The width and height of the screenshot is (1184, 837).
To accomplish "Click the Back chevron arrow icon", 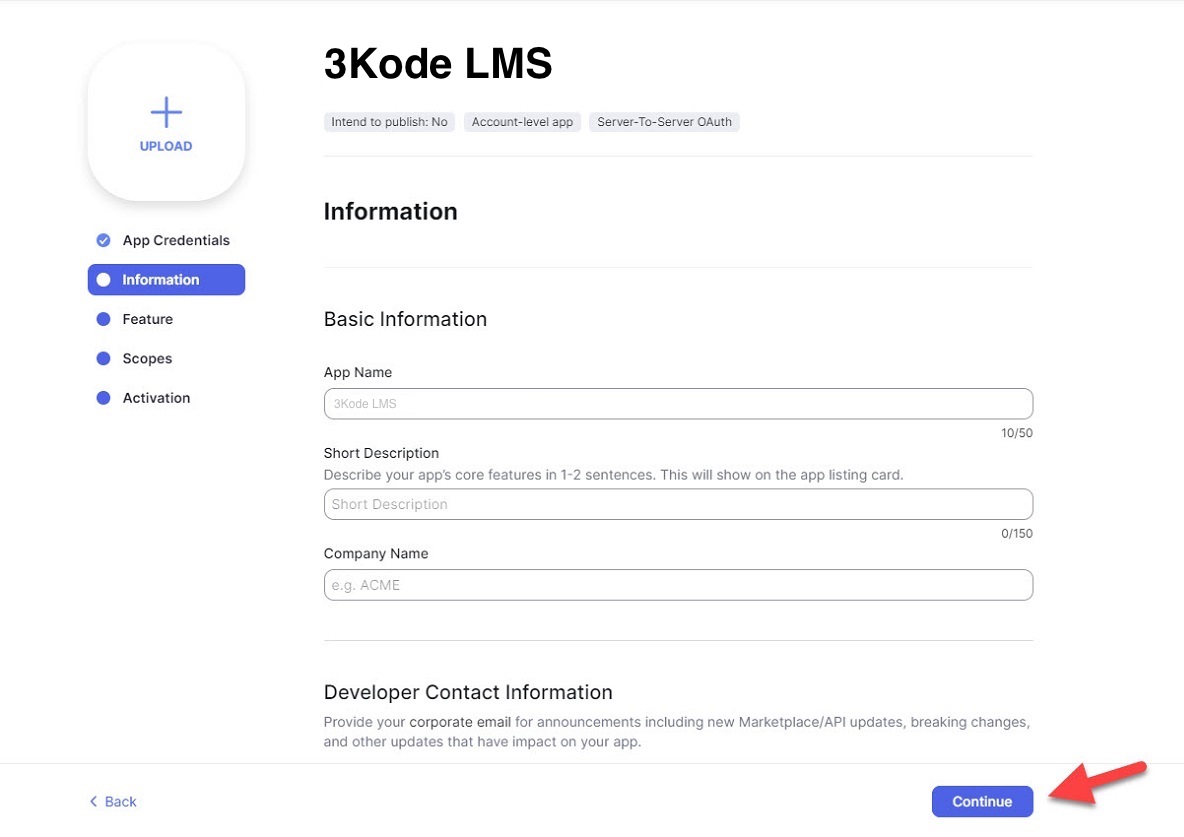I will (94, 801).
